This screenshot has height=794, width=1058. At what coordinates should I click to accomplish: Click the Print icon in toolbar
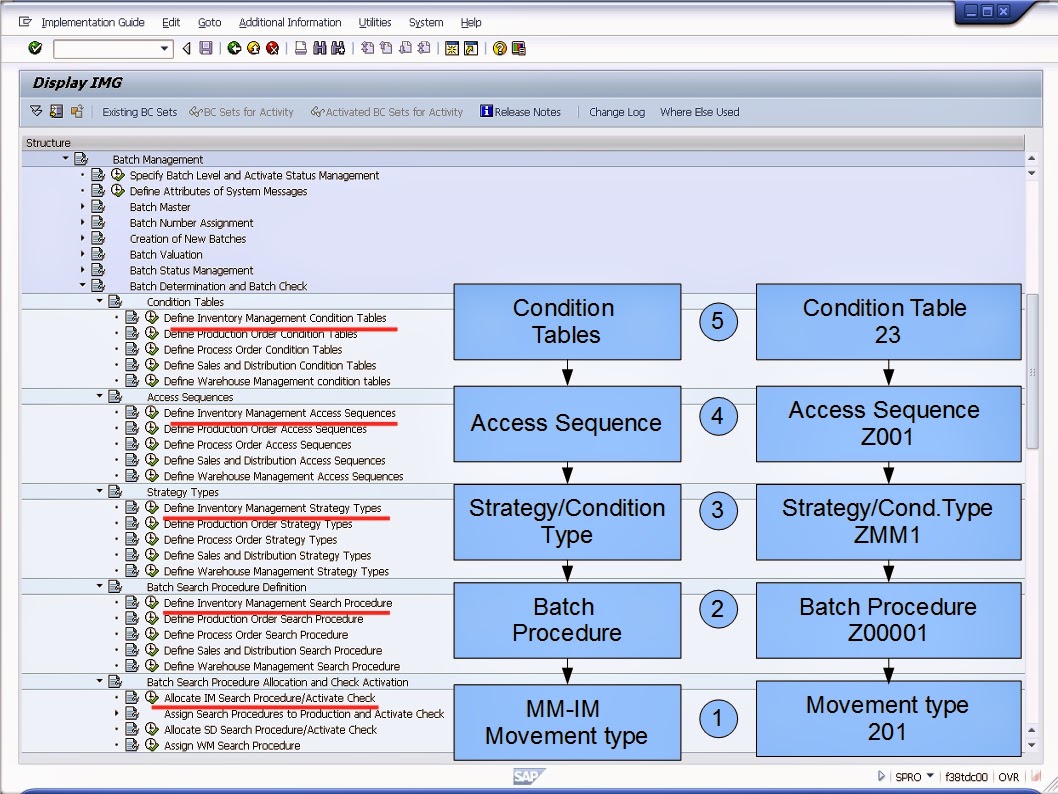301,49
